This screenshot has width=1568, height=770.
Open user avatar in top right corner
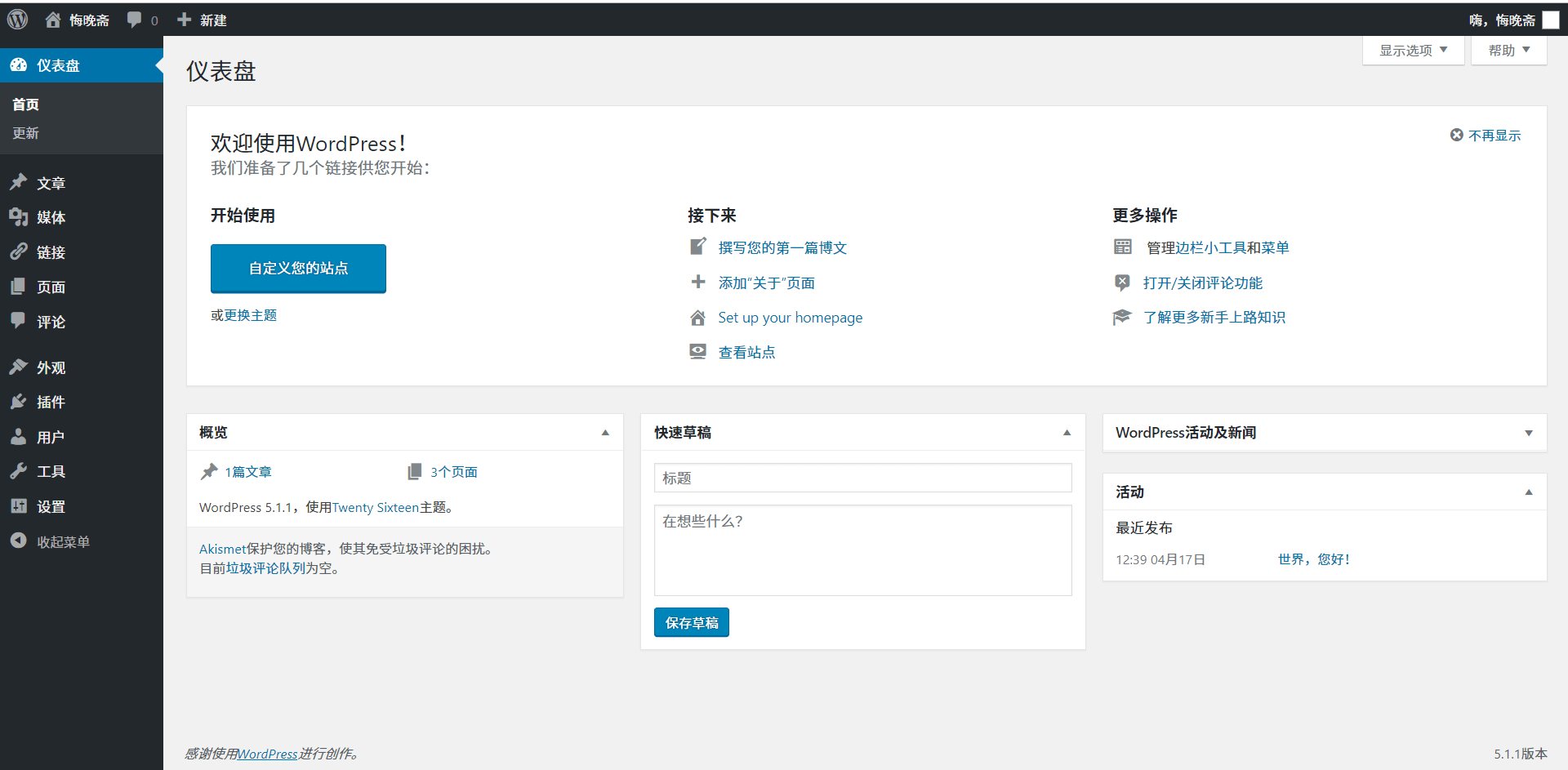[1551, 20]
